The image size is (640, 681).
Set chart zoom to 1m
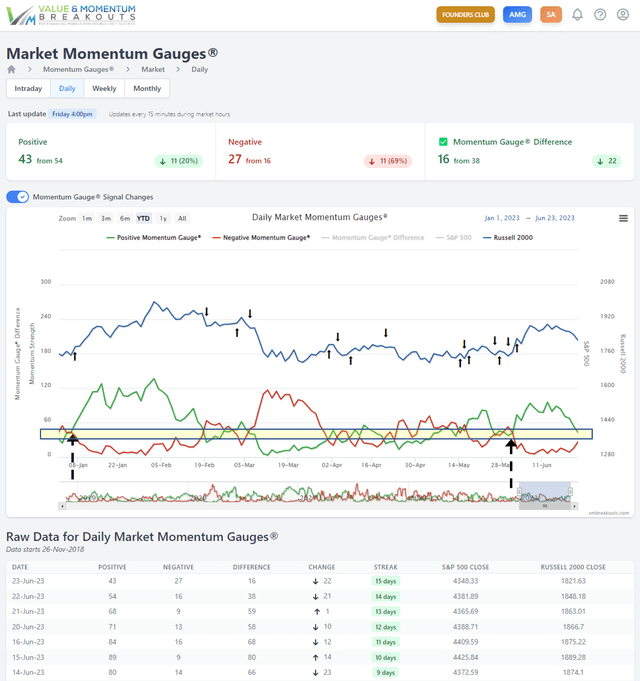(x=87, y=218)
